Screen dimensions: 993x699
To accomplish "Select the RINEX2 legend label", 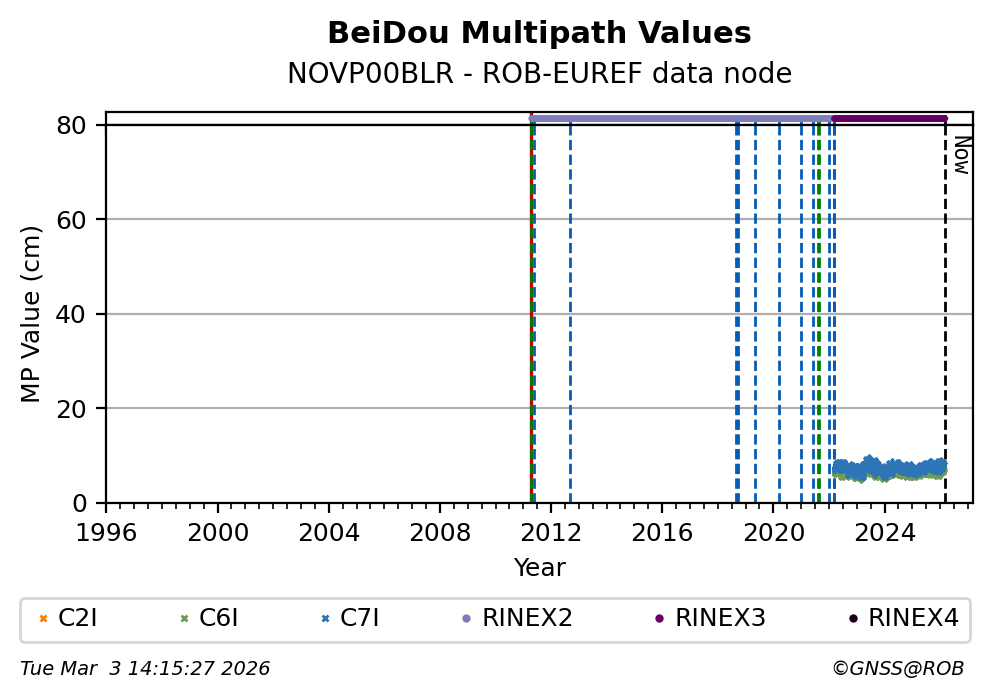I will [527, 619].
